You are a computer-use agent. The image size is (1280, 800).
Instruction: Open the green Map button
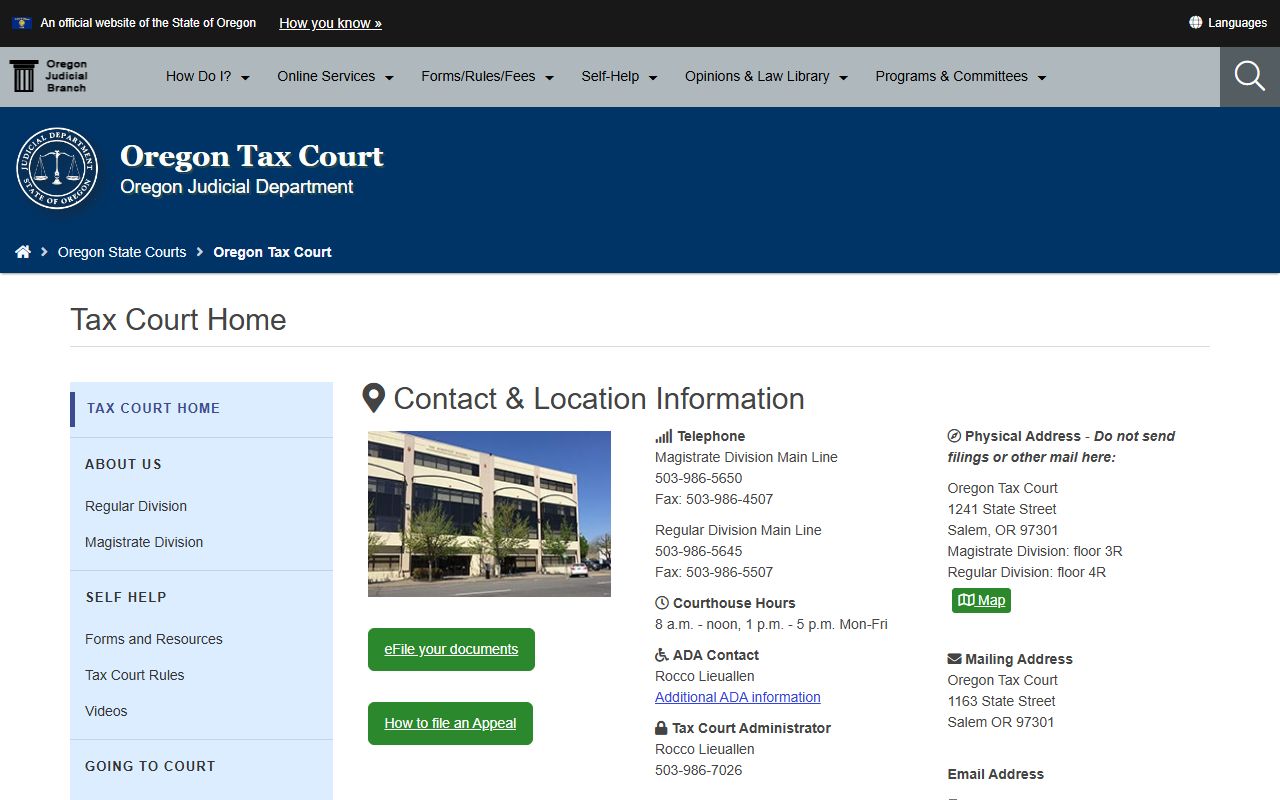click(981, 600)
